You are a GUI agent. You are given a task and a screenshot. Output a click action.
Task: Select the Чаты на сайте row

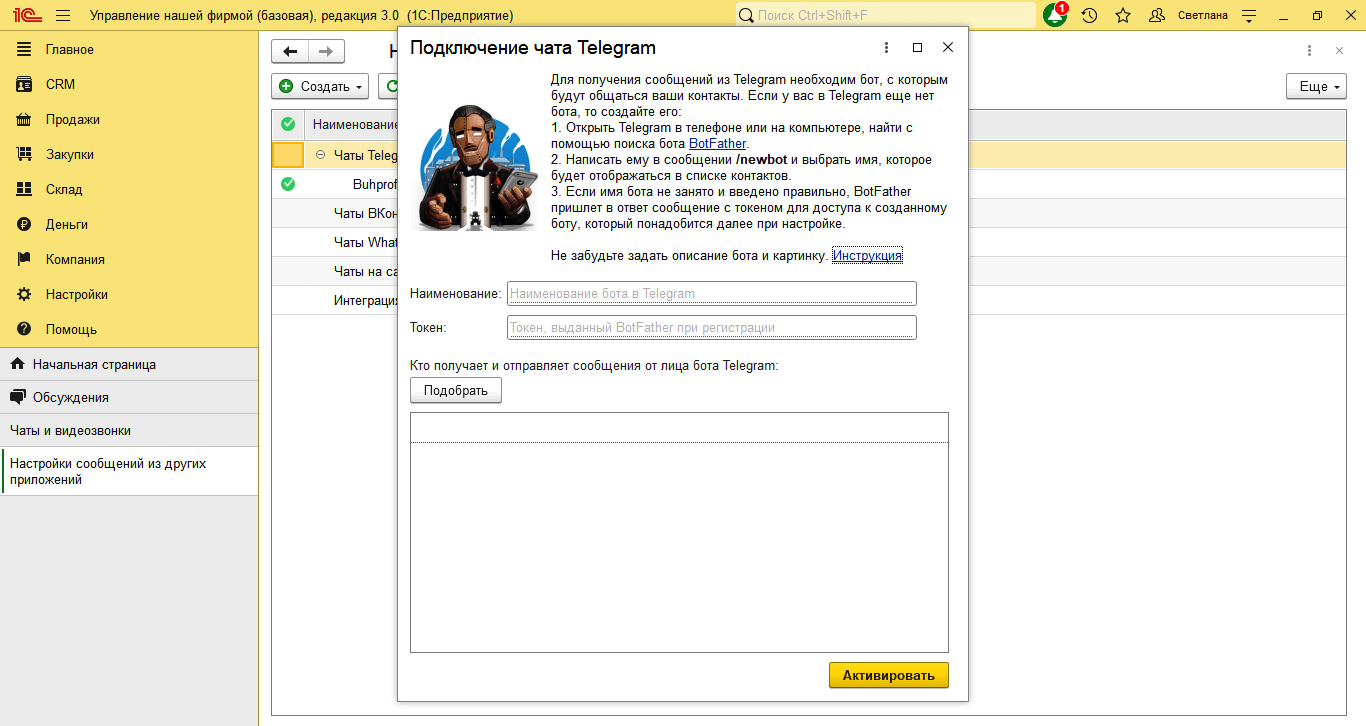366,271
